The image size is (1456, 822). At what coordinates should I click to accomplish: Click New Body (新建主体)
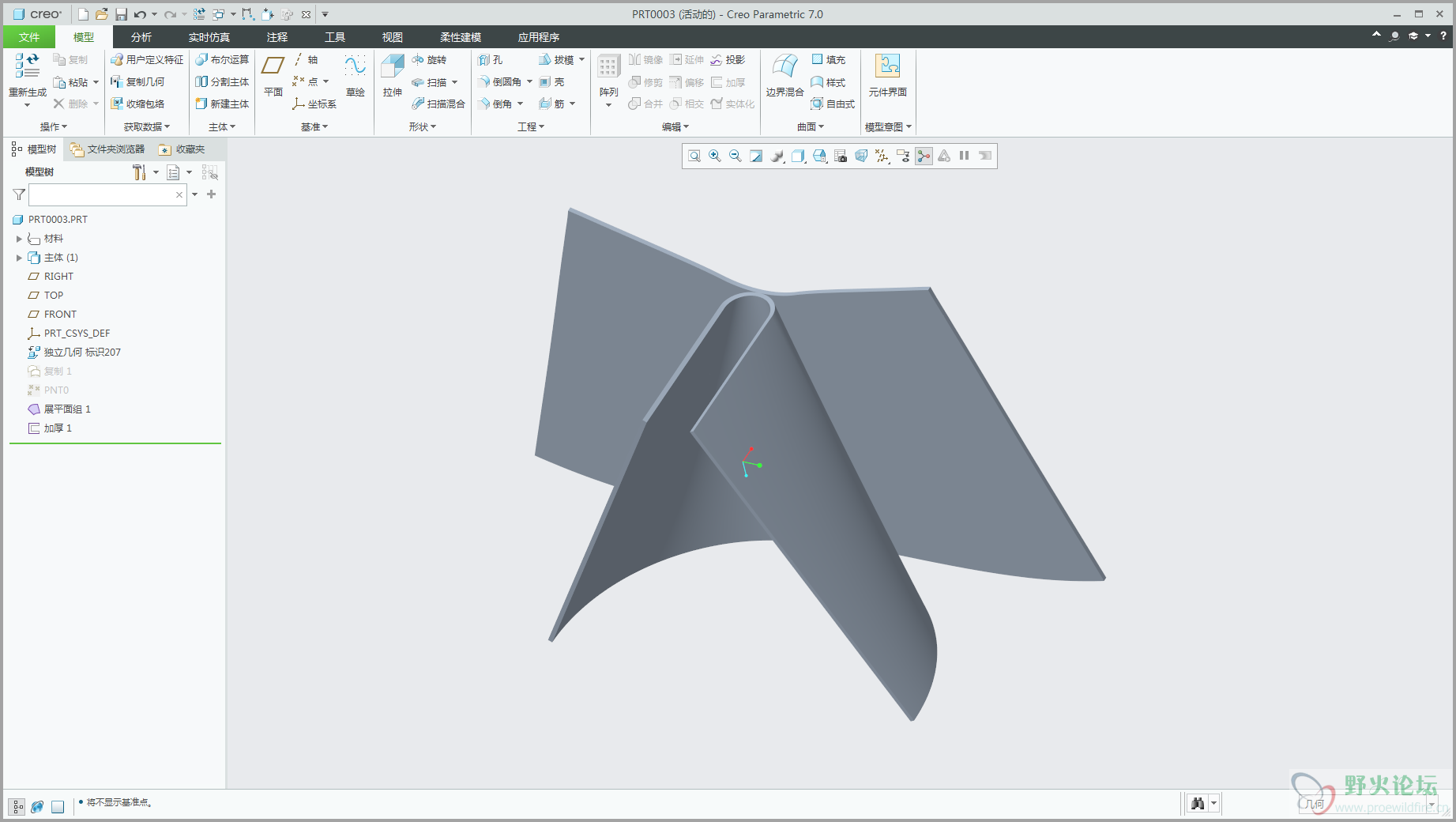click(x=222, y=104)
